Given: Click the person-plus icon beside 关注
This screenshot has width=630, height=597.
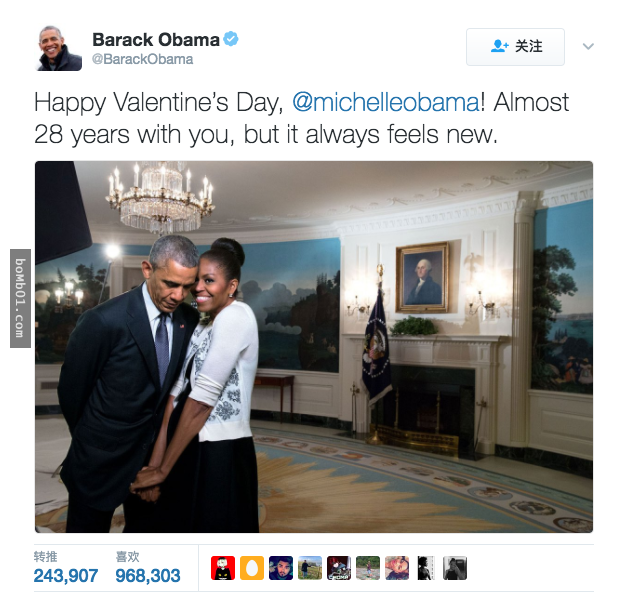Looking at the screenshot, I should (x=499, y=46).
